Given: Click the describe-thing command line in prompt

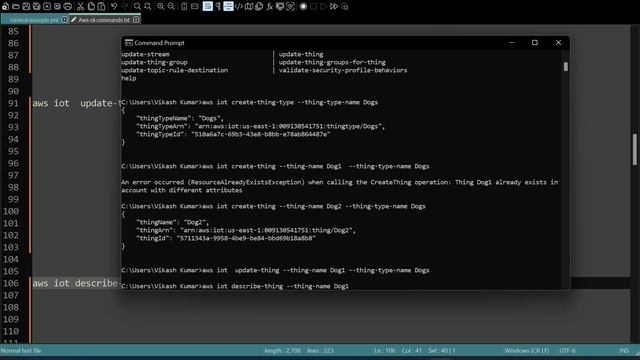Looking at the screenshot, I should [235, 286].
